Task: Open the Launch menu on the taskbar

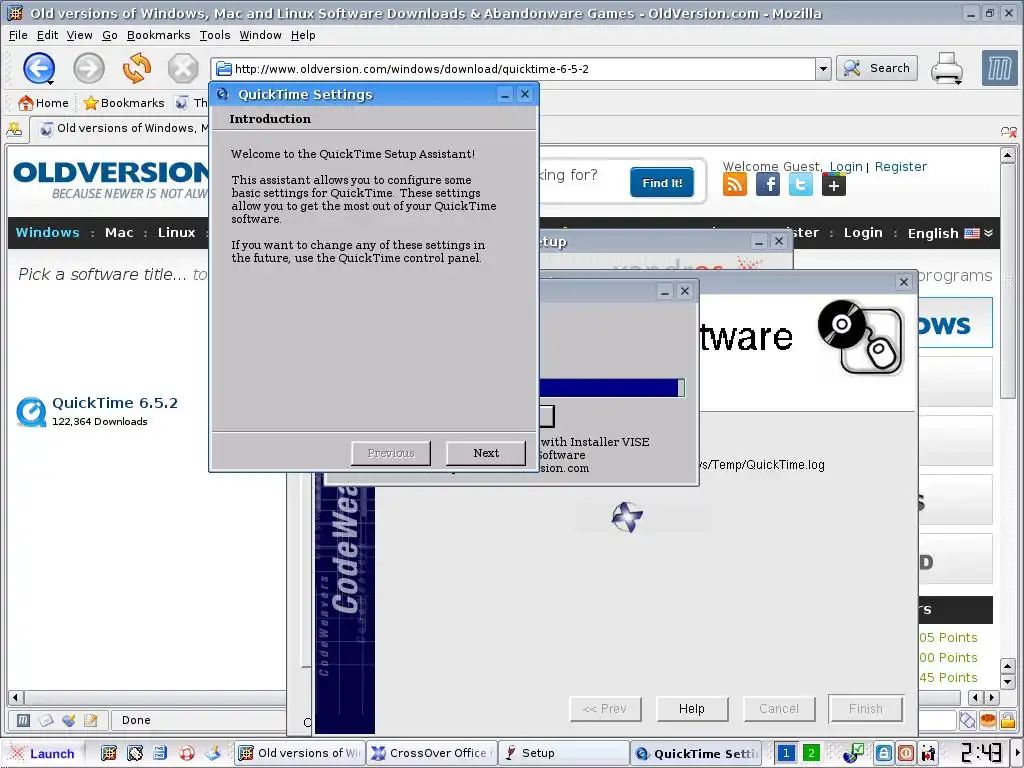Action: pyautogui.click(x=42, y=753)
